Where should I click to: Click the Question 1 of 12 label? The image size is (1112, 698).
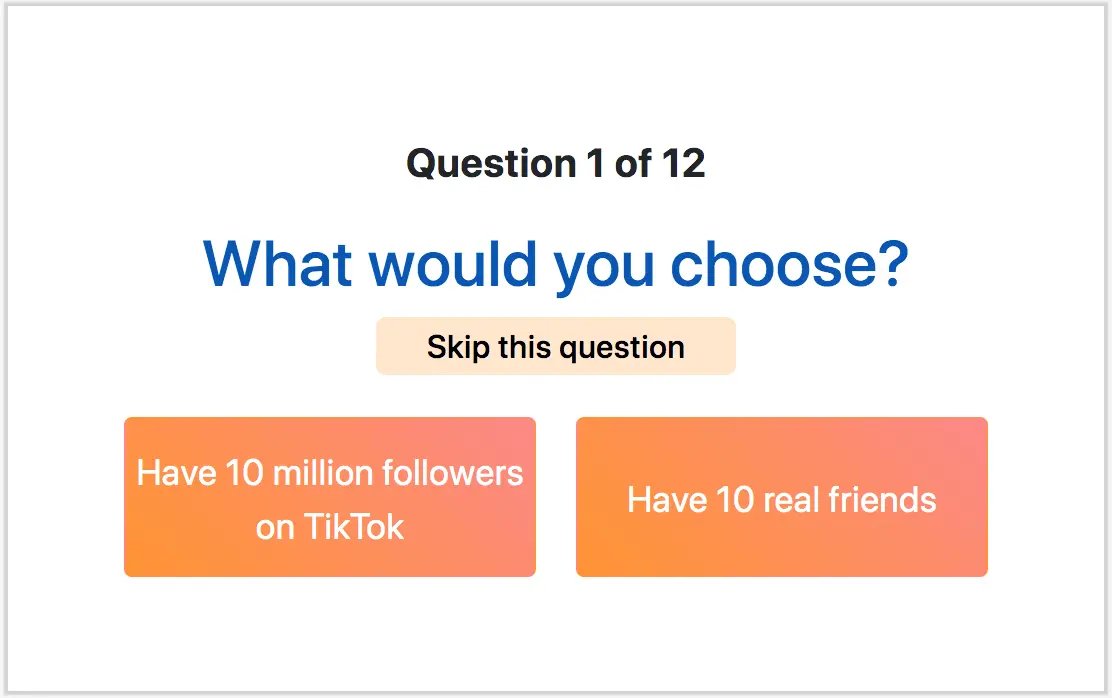pos(556,163)
